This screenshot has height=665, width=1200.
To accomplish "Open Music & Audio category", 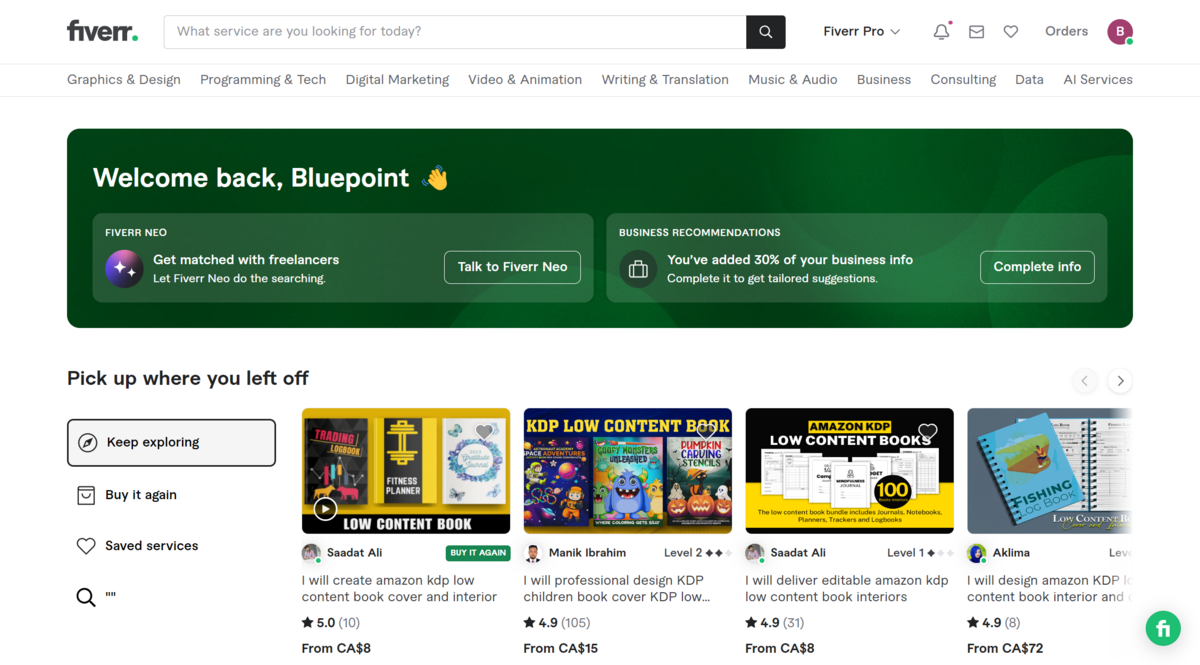I will (x=793, y=80).
